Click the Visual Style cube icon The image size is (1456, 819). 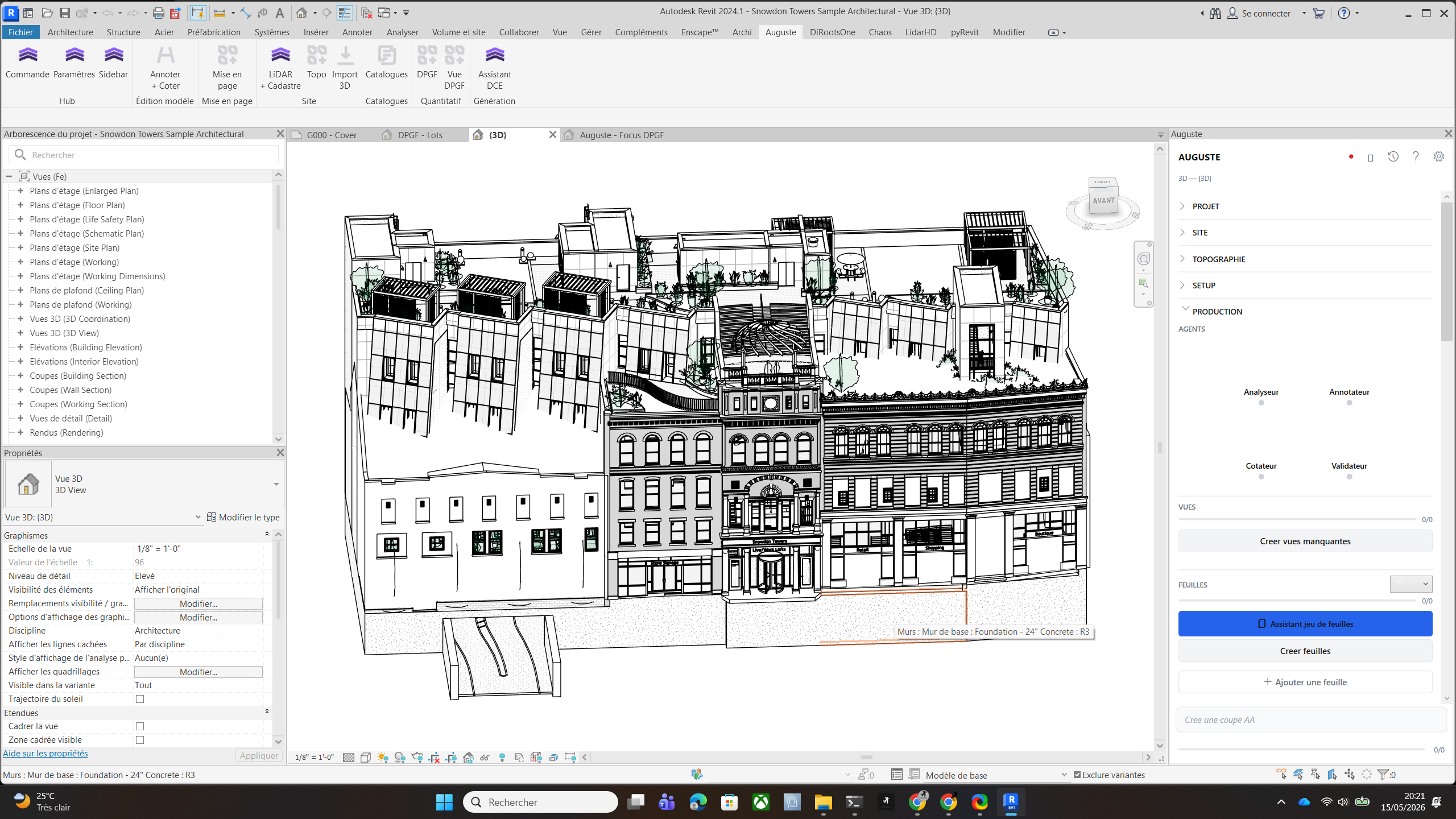366,758
